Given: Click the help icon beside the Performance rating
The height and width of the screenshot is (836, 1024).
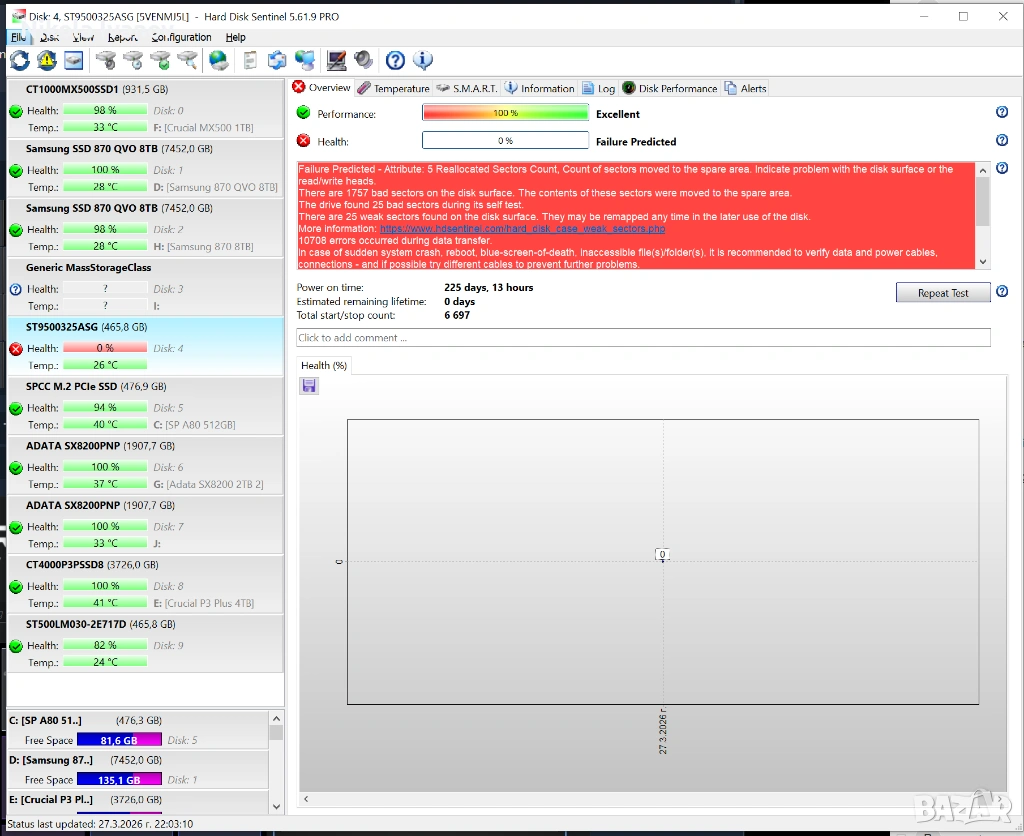Looking at the screenshot, I should (1001, 113).
